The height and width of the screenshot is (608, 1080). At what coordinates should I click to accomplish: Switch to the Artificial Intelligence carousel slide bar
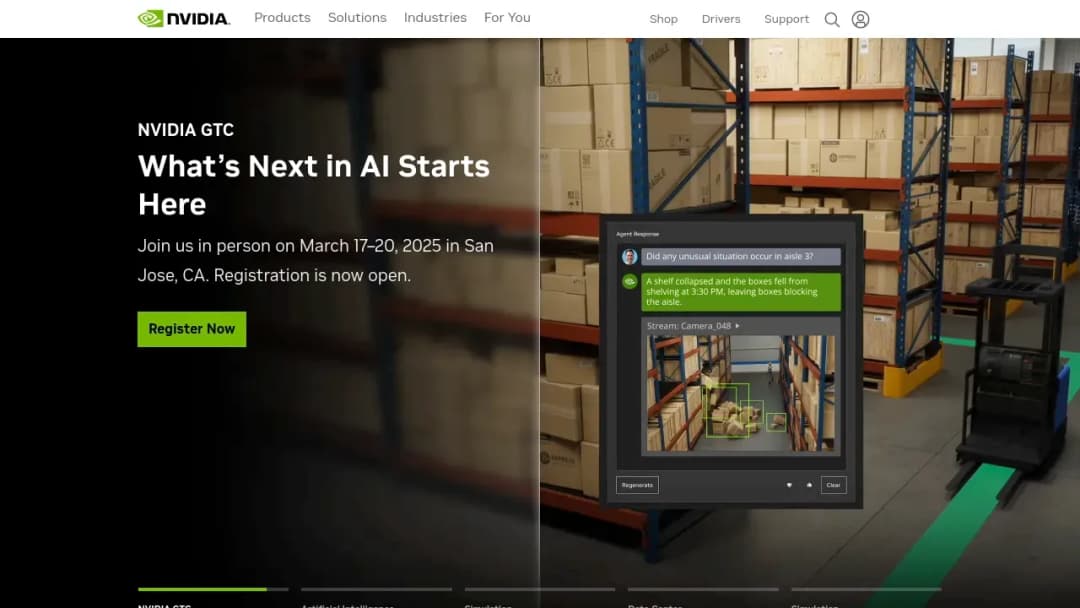point(377,589)
